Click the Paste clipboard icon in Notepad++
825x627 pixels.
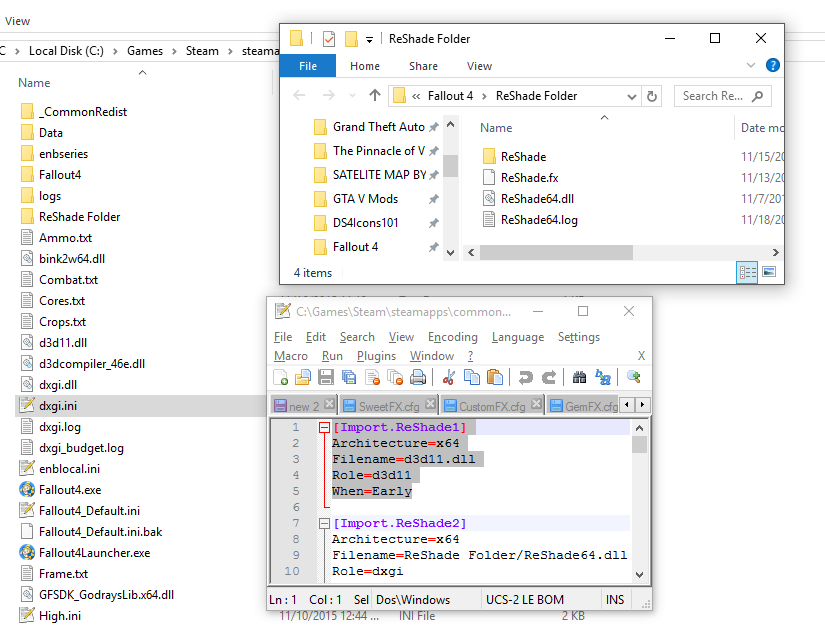coord(495,377)
